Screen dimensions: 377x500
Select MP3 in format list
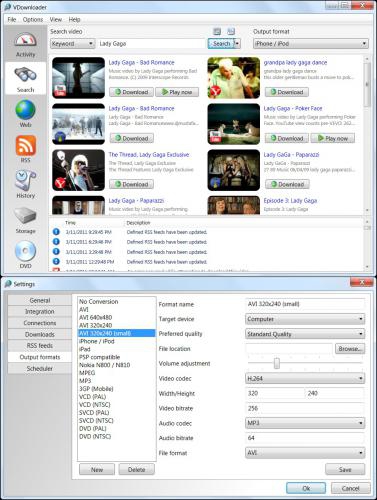pos(116,381)
